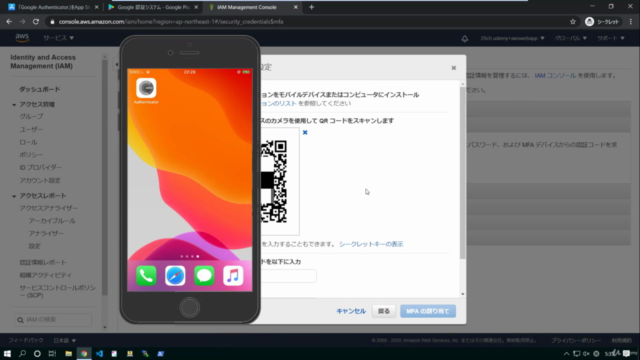Open the Phone app in the dock
640x360 pixels.
click(x=146, y=276)
